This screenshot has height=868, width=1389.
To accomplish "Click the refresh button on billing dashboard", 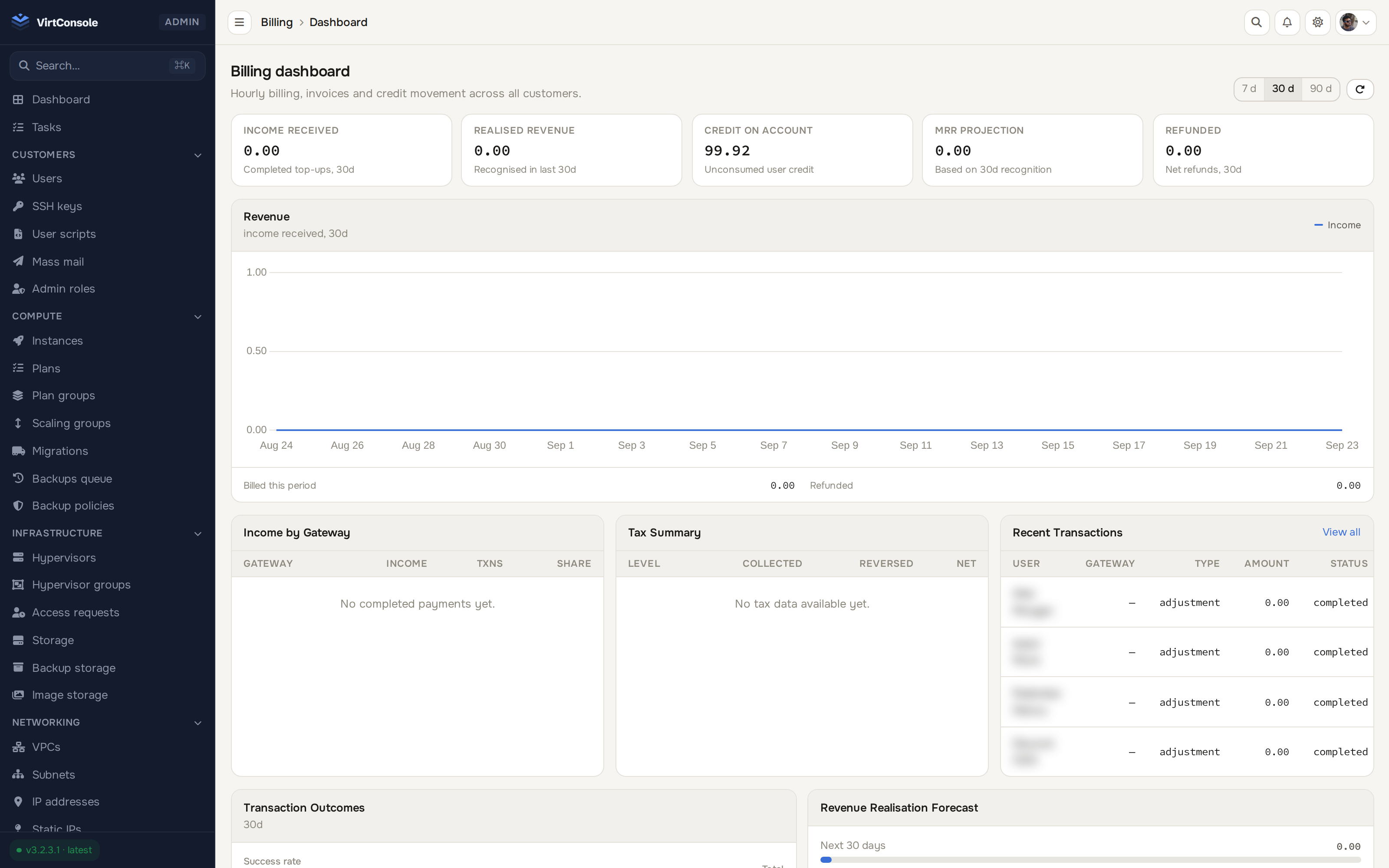I will (x=1360, y=89).
